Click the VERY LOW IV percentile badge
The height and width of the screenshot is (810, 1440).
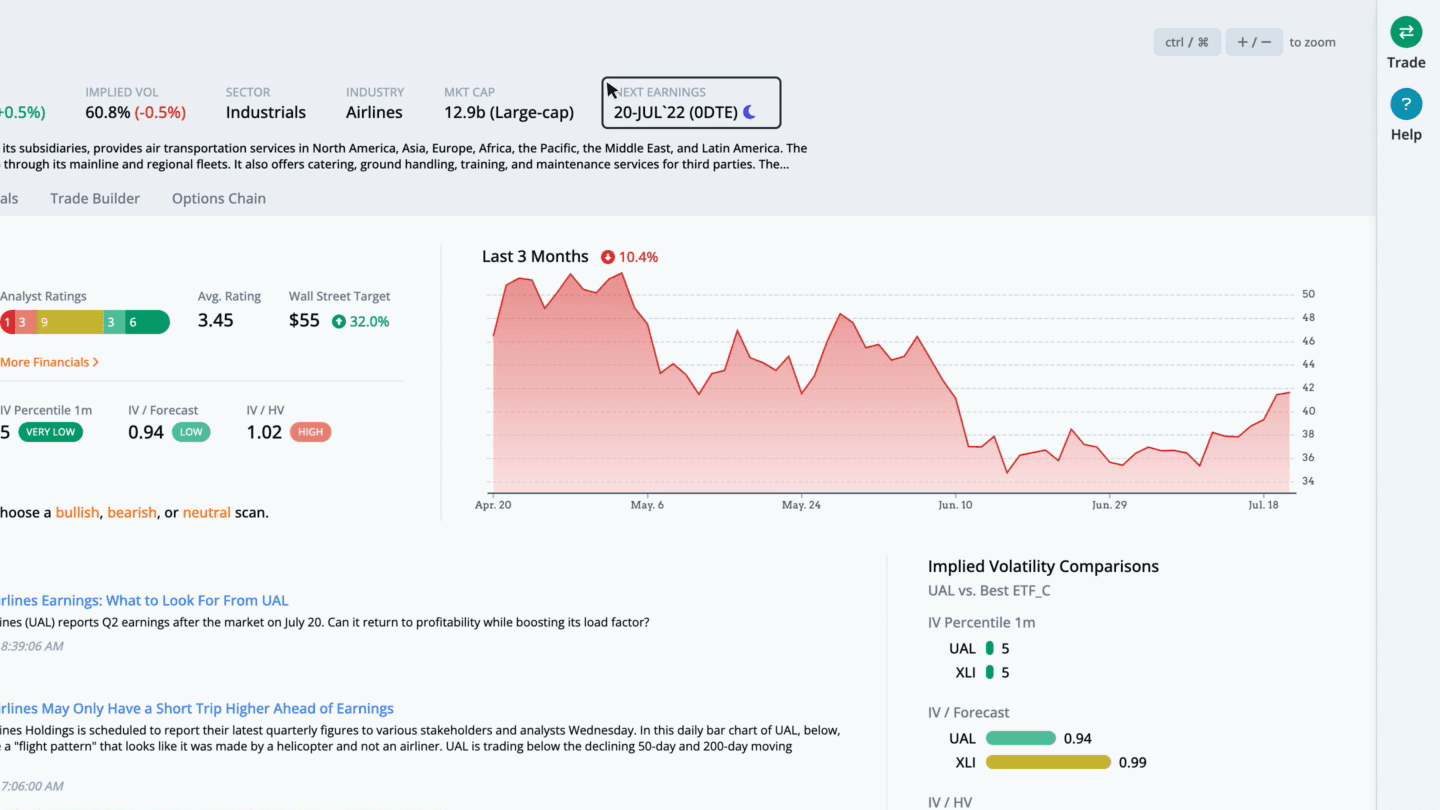click(50, 432)
